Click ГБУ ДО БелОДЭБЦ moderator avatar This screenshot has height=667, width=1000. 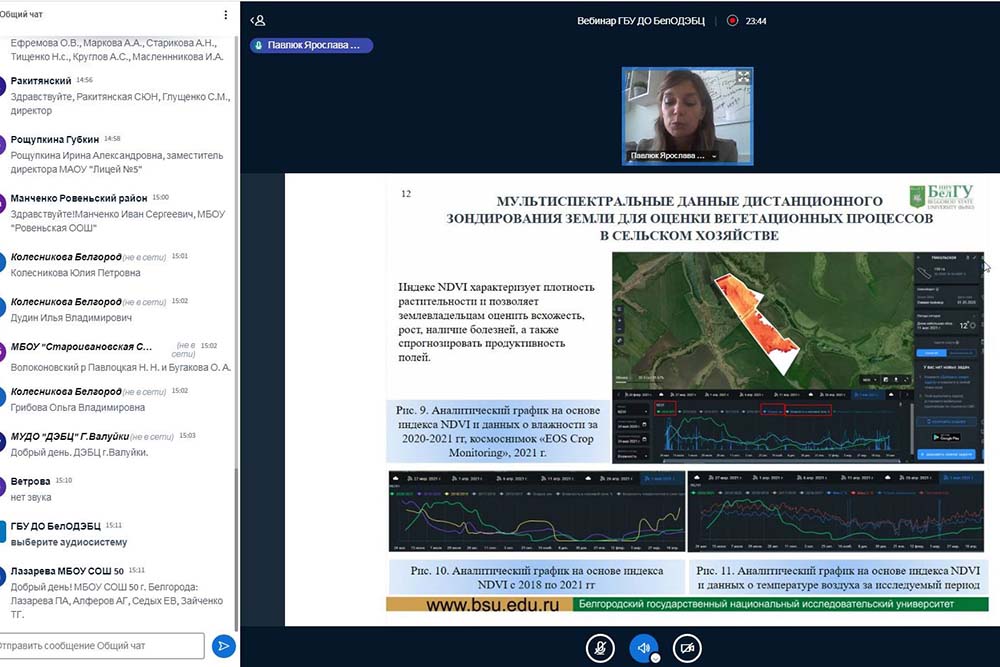pos(3,532)
